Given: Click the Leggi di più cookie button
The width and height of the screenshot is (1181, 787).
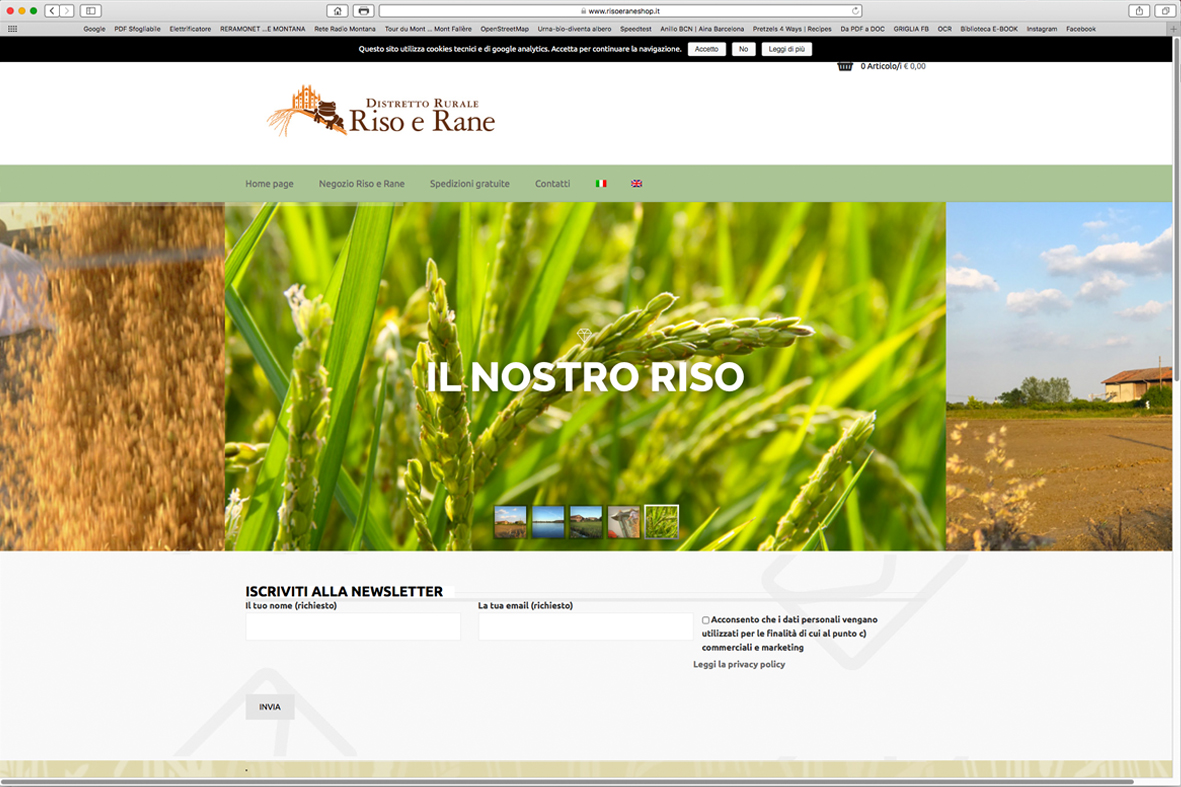Looking at the screenshot, I should point(786,49).
